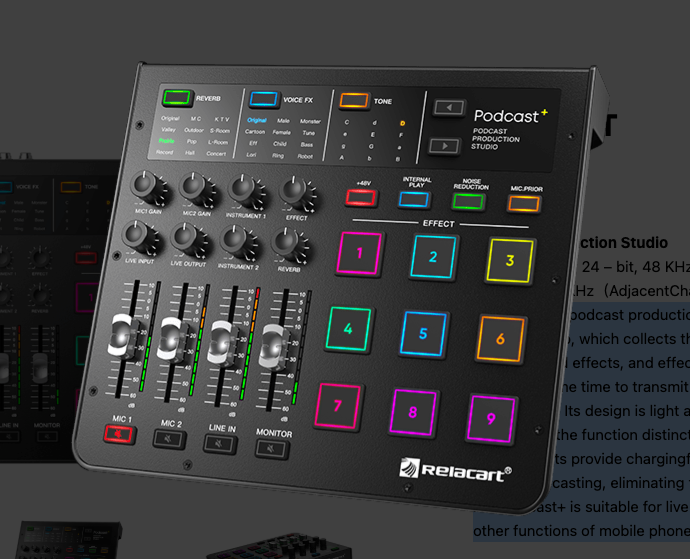Hit magenta effect pad 8
Image resolution: width=690 pixels, height=559 pixels.
tap(413, 412)
